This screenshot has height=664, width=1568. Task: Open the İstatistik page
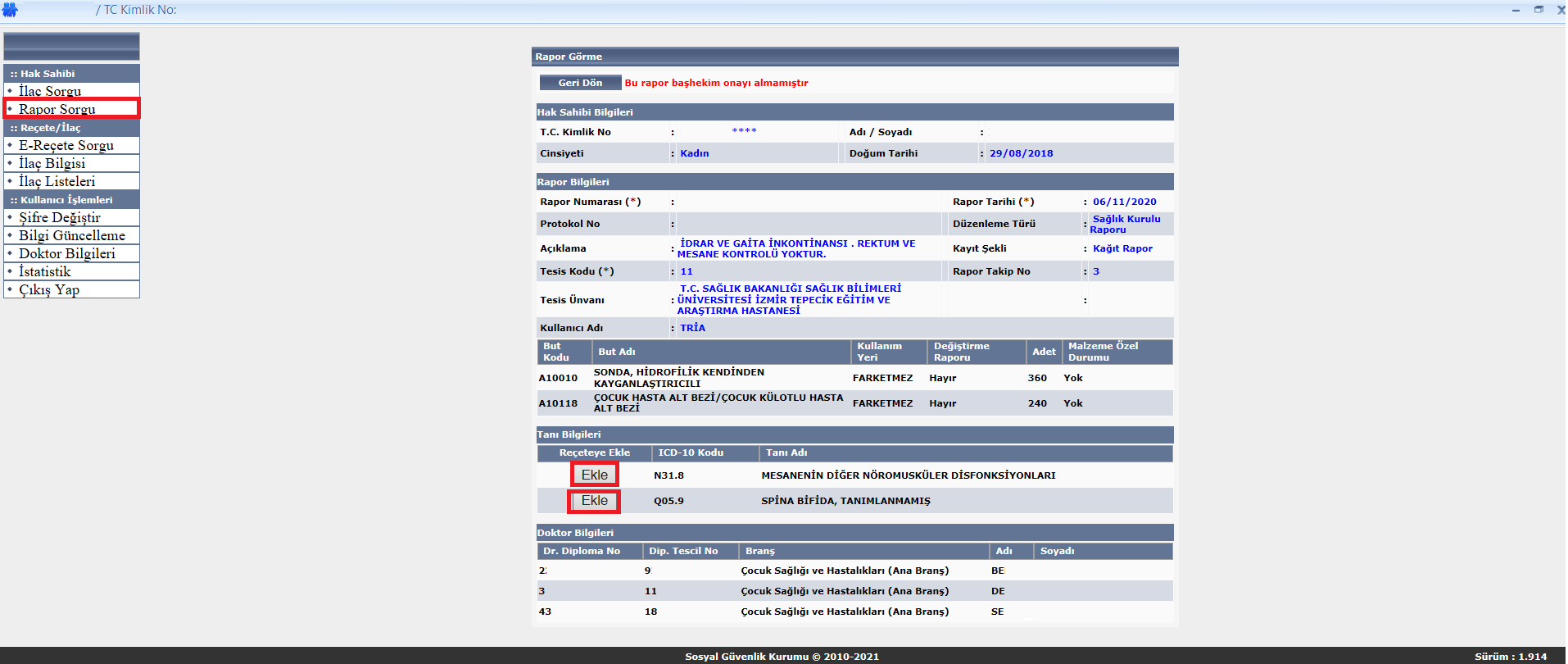point(45,271)
